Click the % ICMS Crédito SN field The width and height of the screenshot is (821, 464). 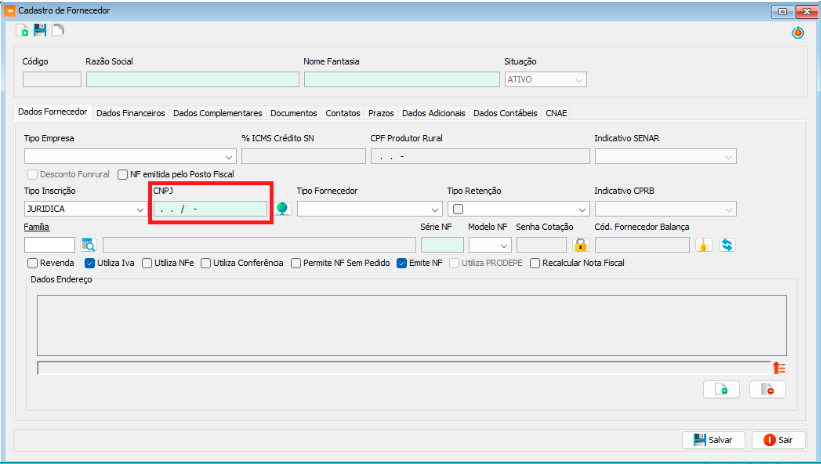[x=303, y=156]
